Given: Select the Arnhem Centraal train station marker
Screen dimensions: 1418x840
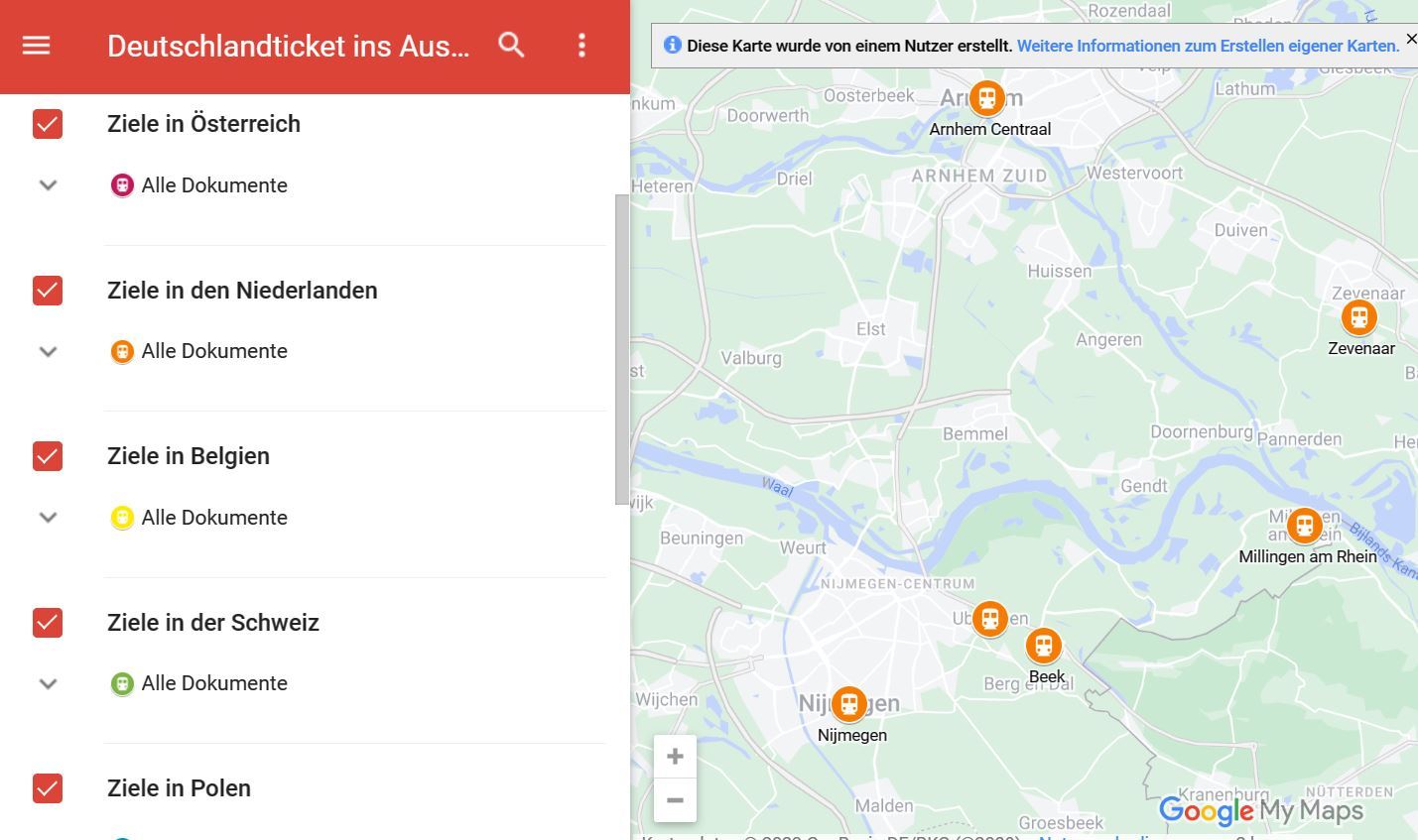Looking at the screenshot, I should tap(986, 98).
